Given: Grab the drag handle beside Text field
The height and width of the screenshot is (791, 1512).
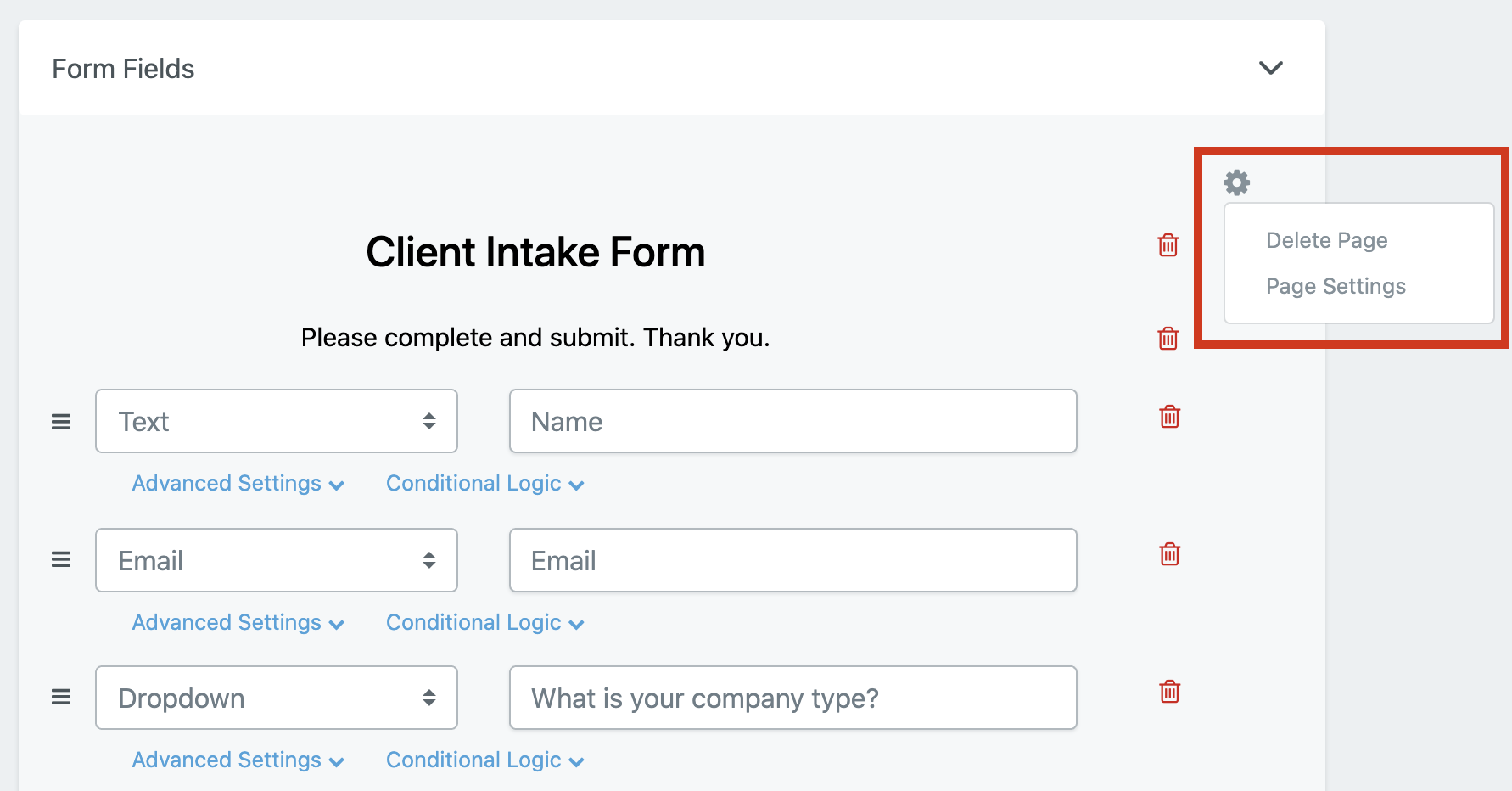Looking at the screenshot, I should point(61,422).
